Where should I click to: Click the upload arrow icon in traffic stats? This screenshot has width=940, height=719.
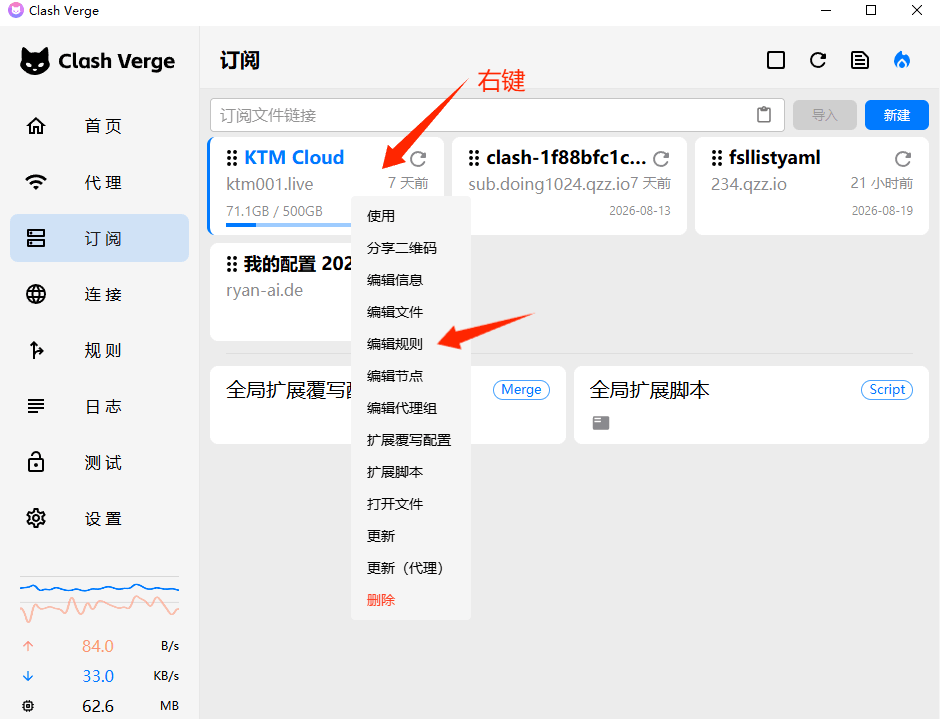tap(28, 646)
